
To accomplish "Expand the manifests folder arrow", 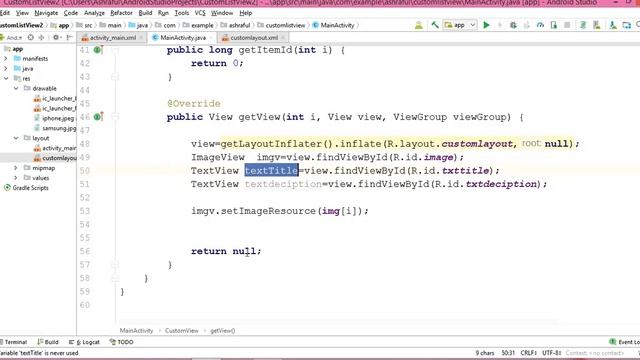I will 6,58.
